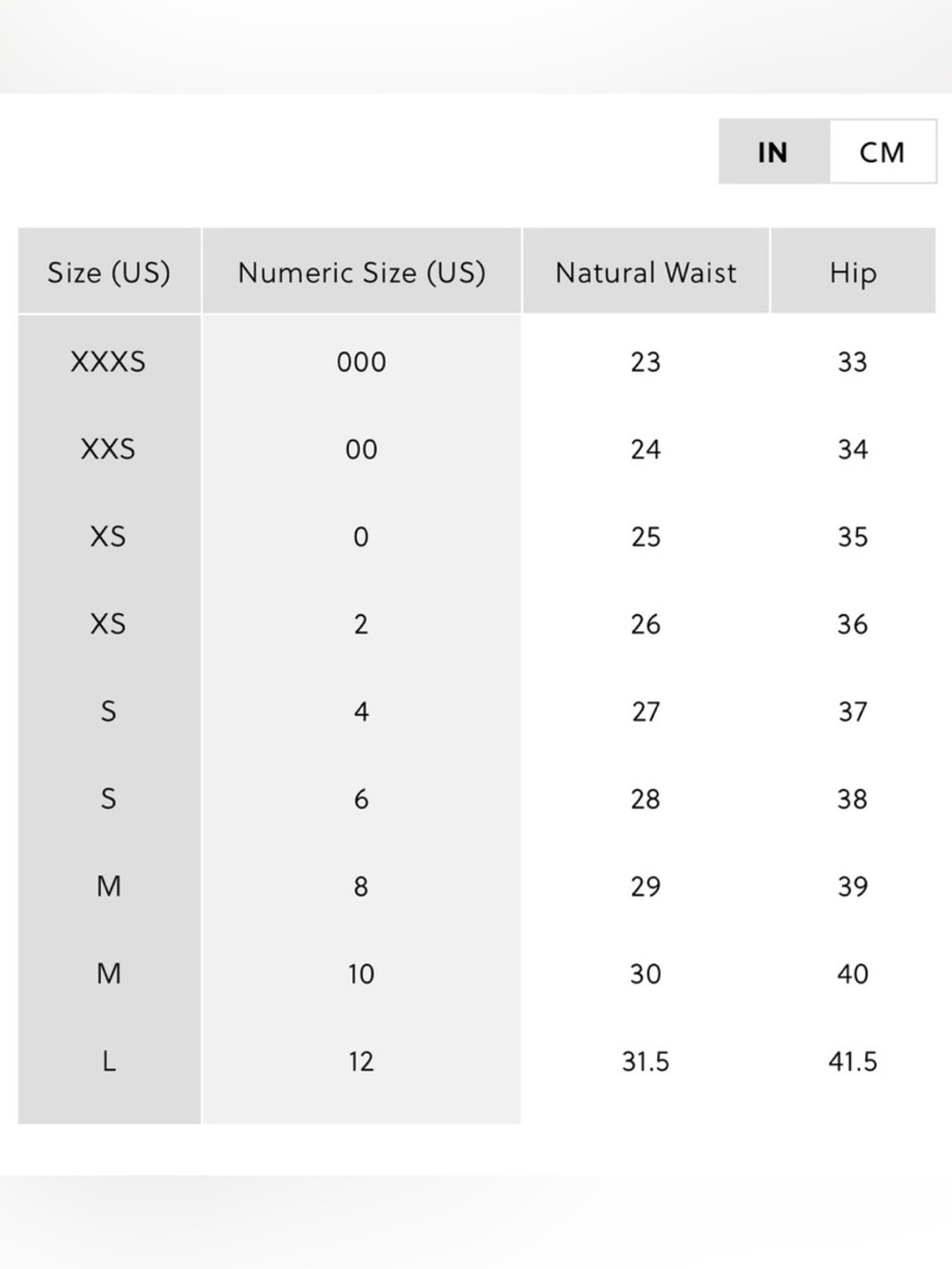952x1269 pixels.
Task: Select the L size label
Action: pos(109,1061)
